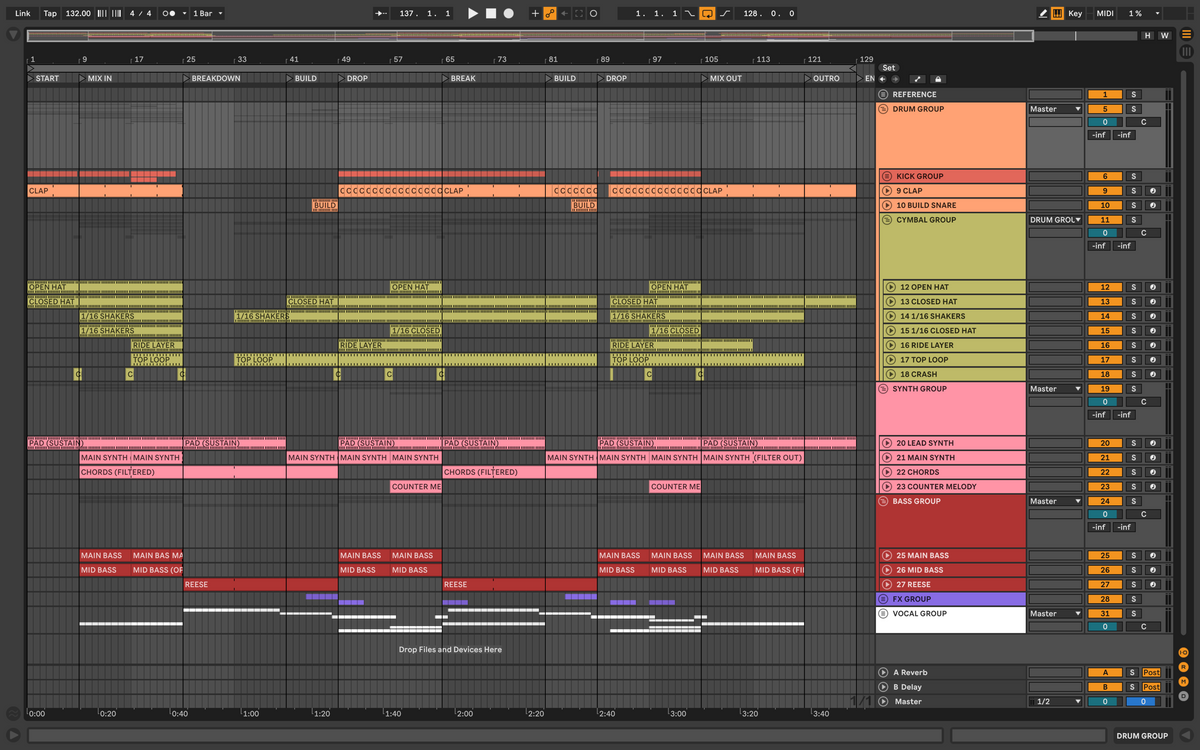Viewport: 1200px width, 750px height.
Task: Unfold the FX GROUP track
Action: pyautogui.click(x=883, y=599)
